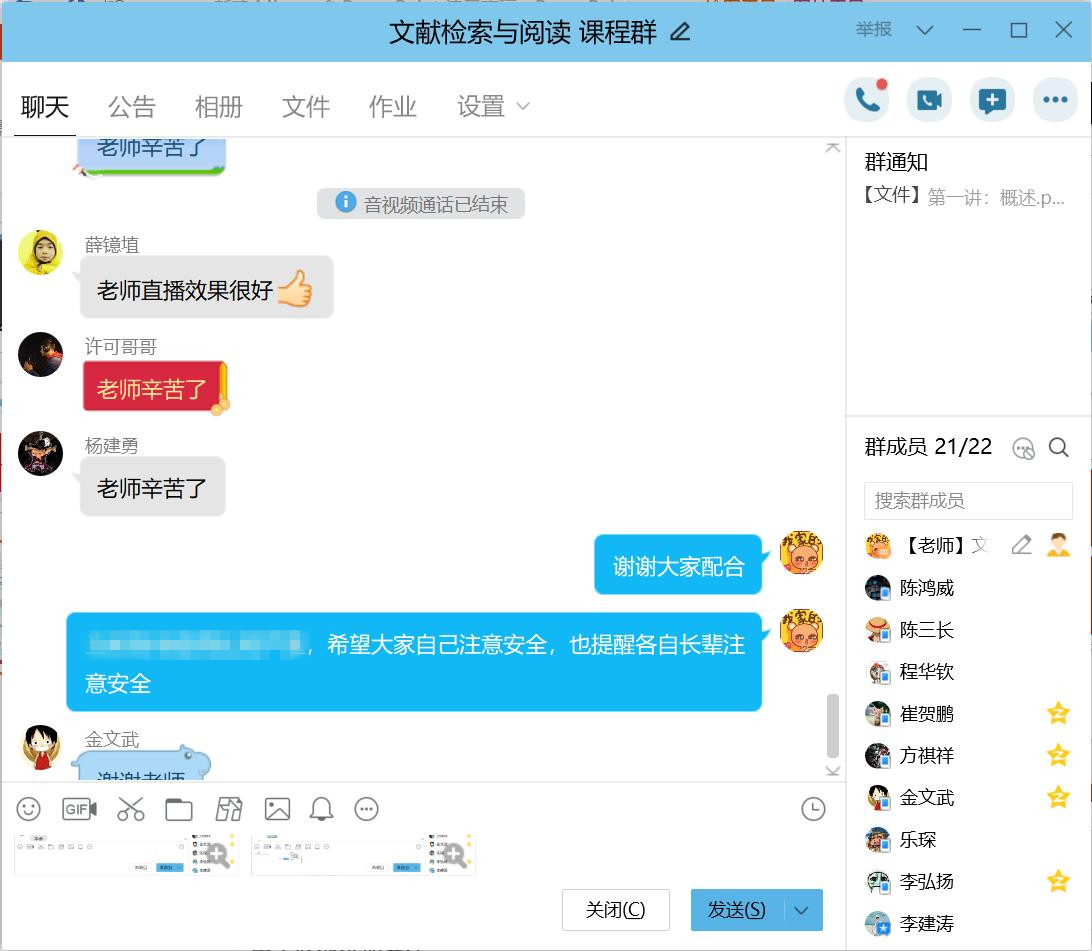Image resolution: width=1092 pixels, height=951 pixels.
Task: Expand the 设置 tab dropdown
Action: [522, 106]
